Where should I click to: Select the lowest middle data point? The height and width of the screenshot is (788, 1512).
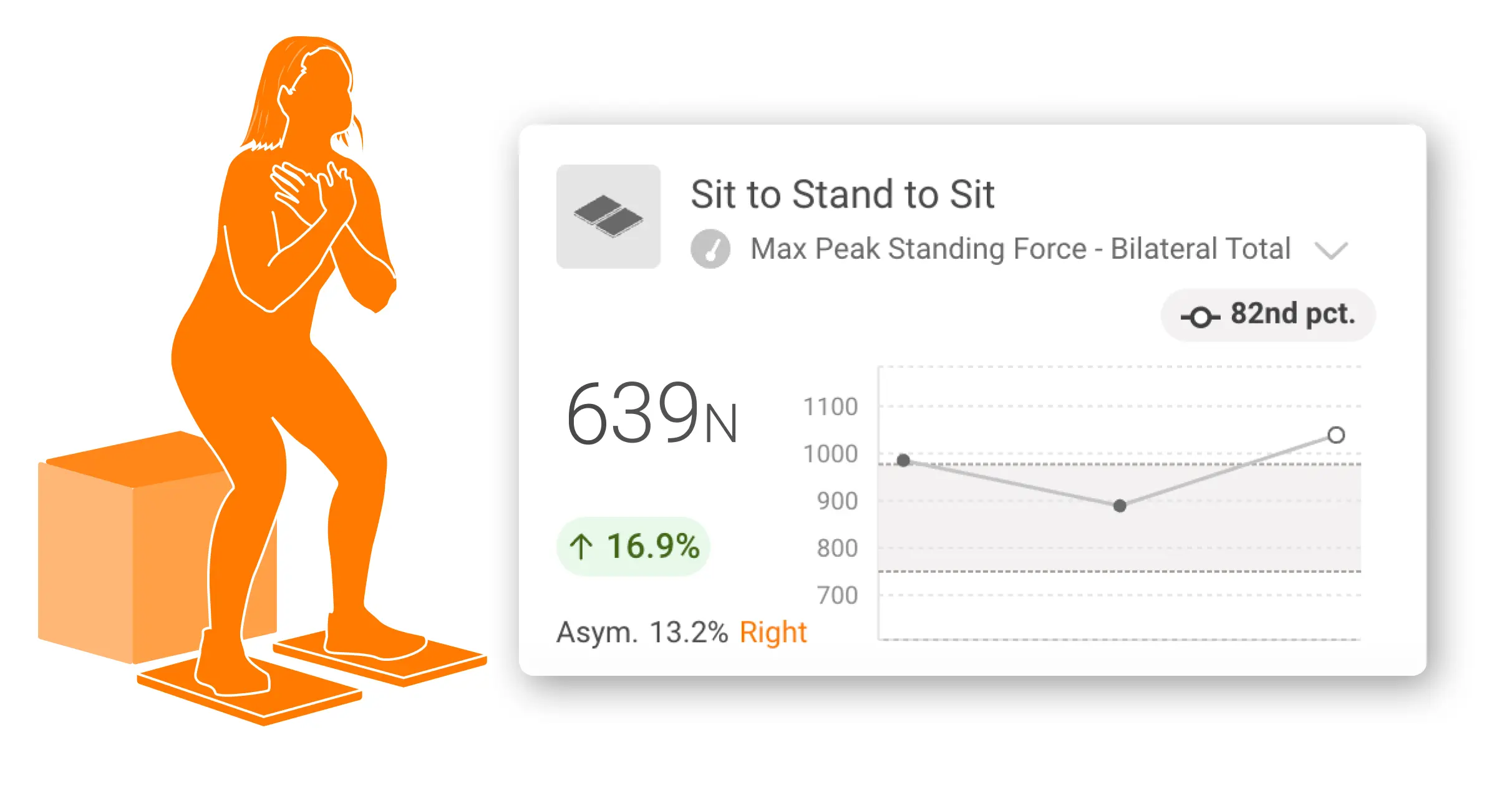click(1120, 506)
